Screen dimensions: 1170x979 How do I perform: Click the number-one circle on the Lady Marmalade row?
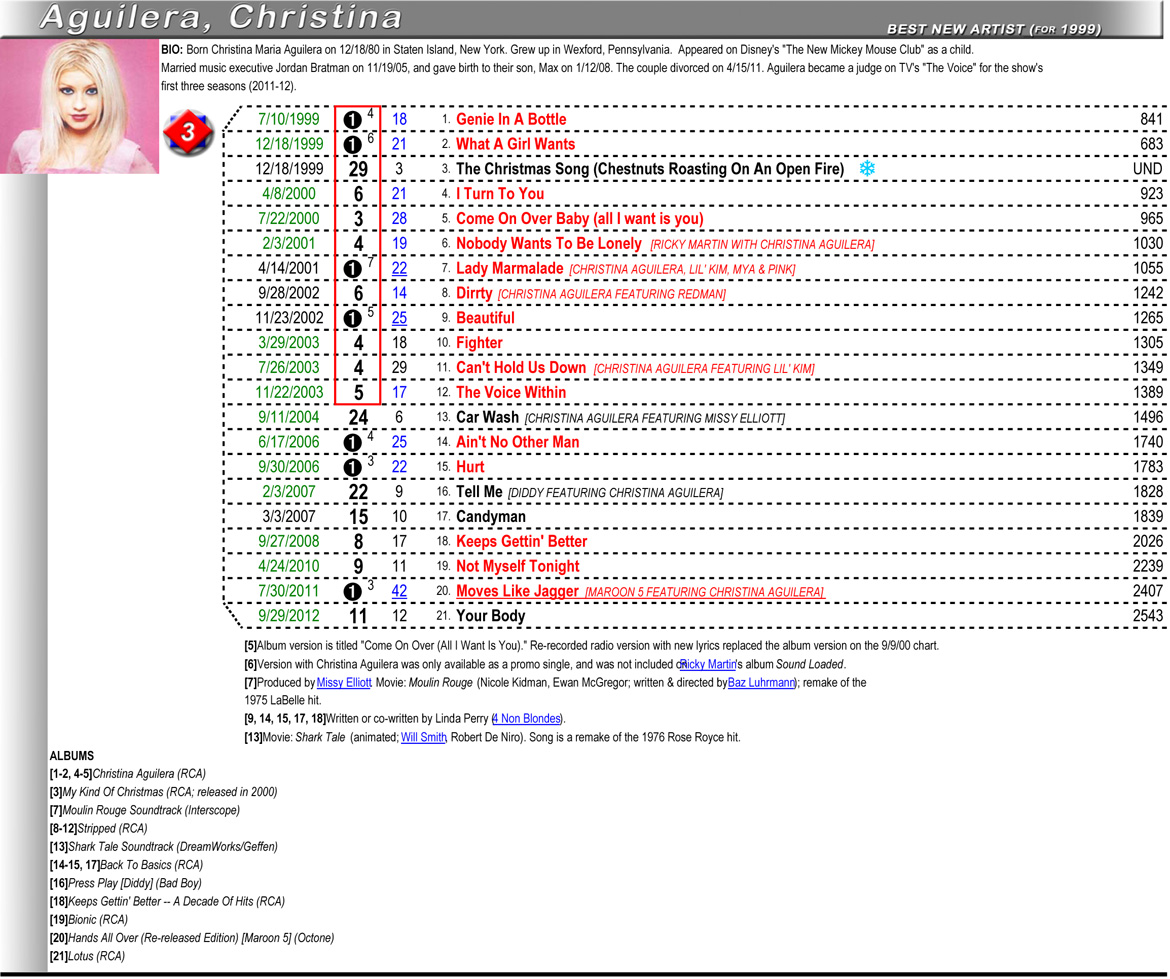click(x=352, y=269)
